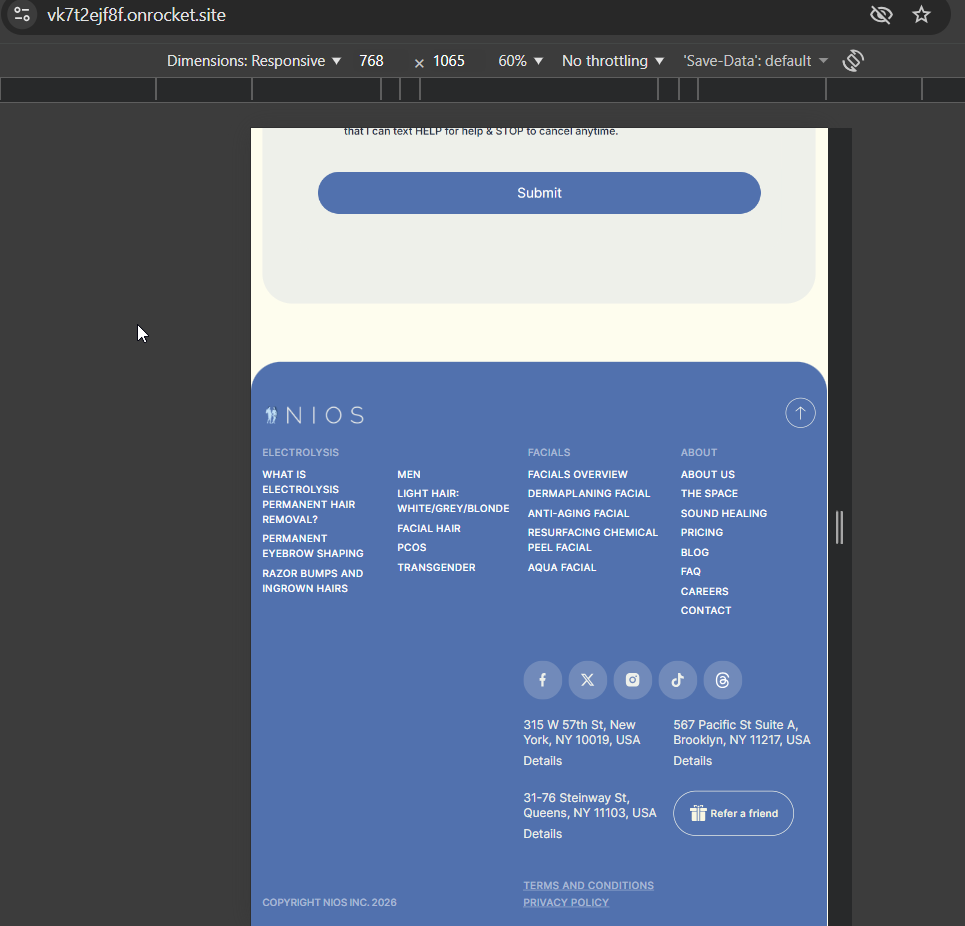This screenshot has height=926, width=965.
Task: Click the back-to-top arrow icon
Action: click(x=800, y=413)
